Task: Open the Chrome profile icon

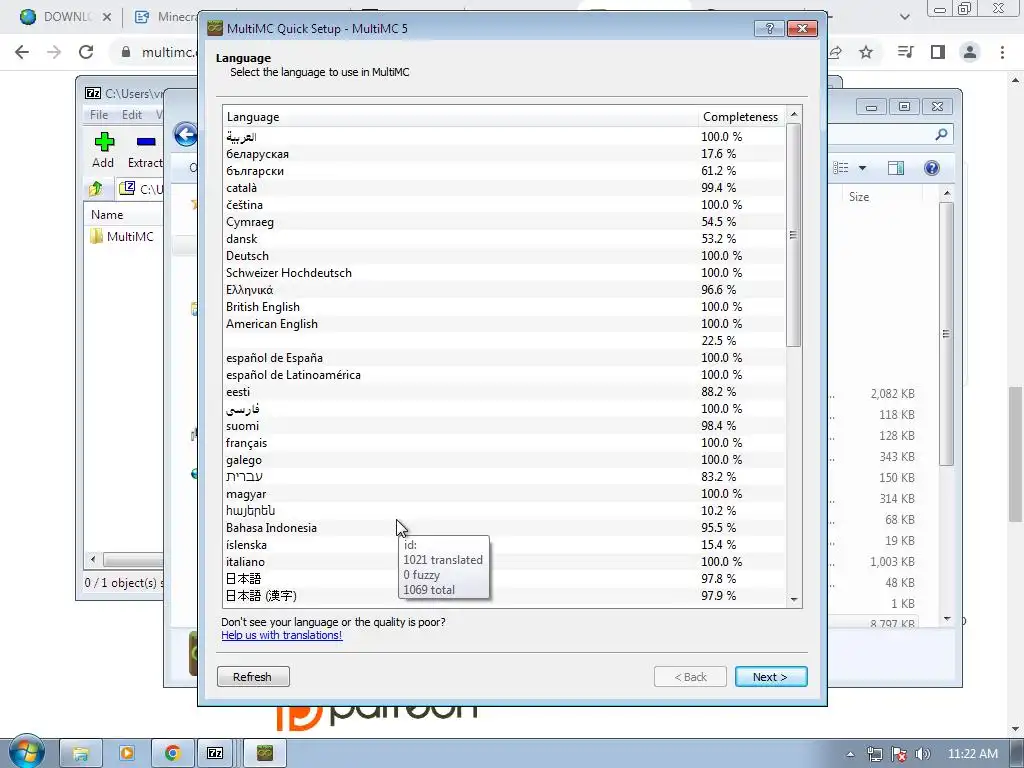Action: [970, 52]
